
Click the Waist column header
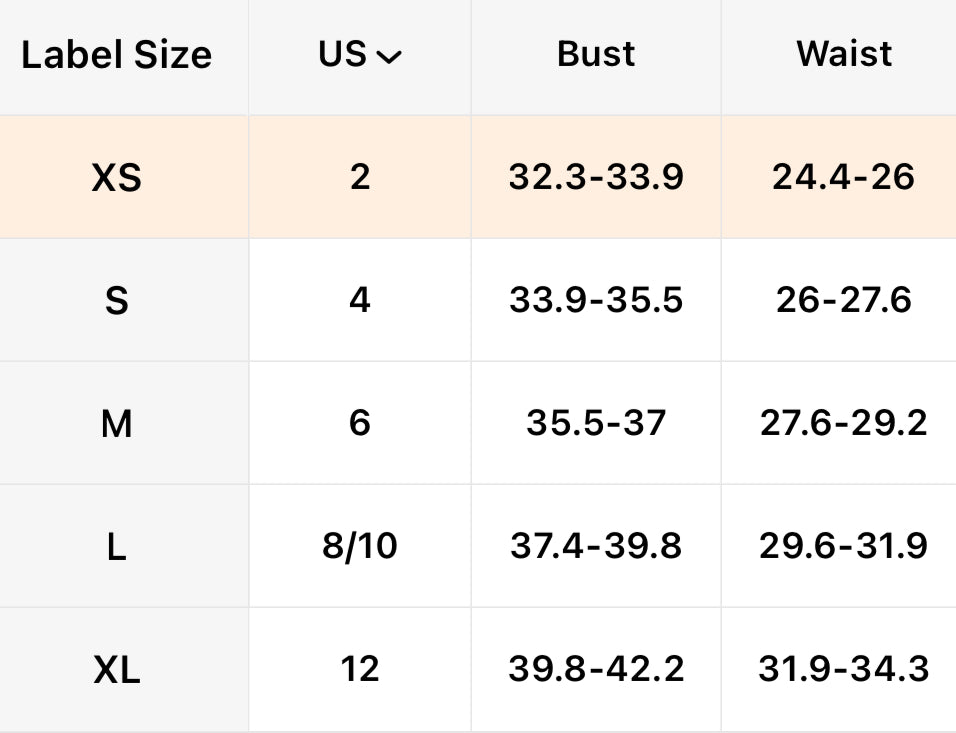click(x=844, y=54)
